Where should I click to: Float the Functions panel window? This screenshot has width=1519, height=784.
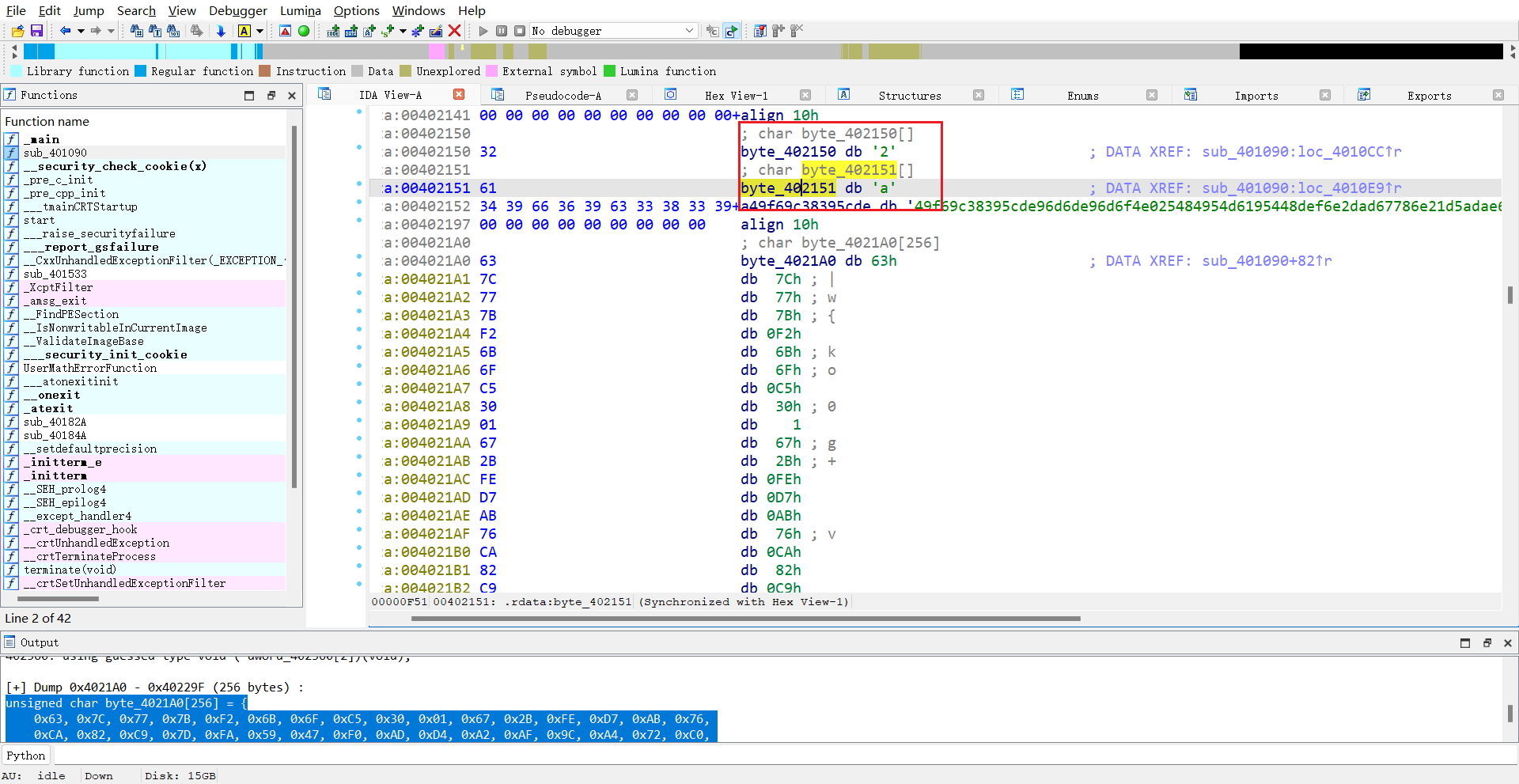click(271, 96)
